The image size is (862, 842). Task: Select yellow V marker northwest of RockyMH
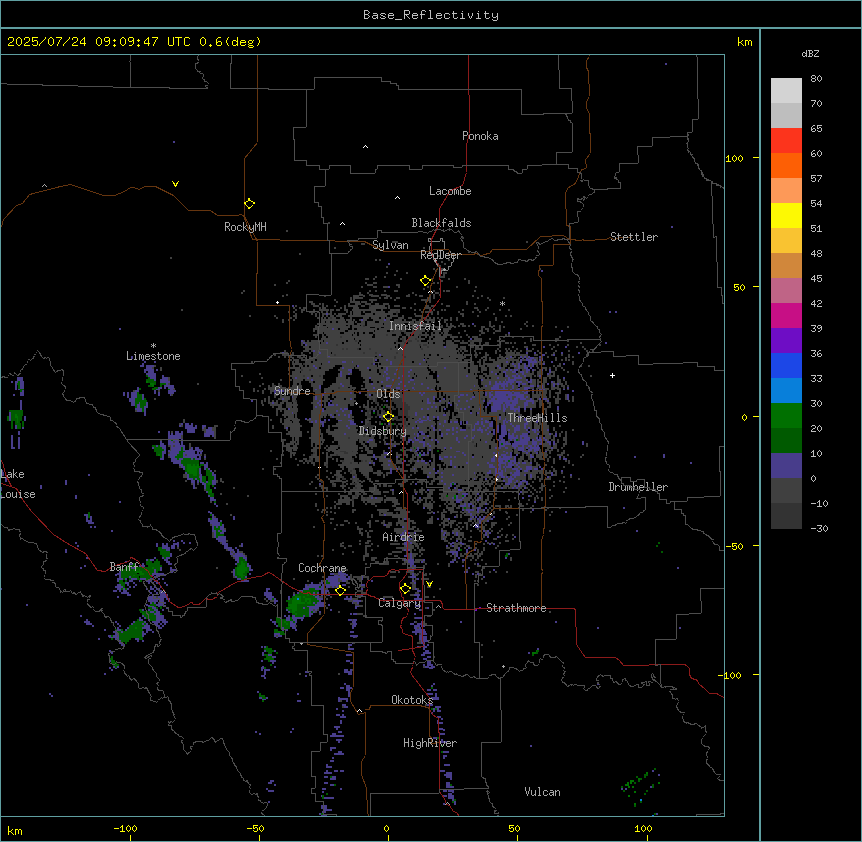coord(175,184)
